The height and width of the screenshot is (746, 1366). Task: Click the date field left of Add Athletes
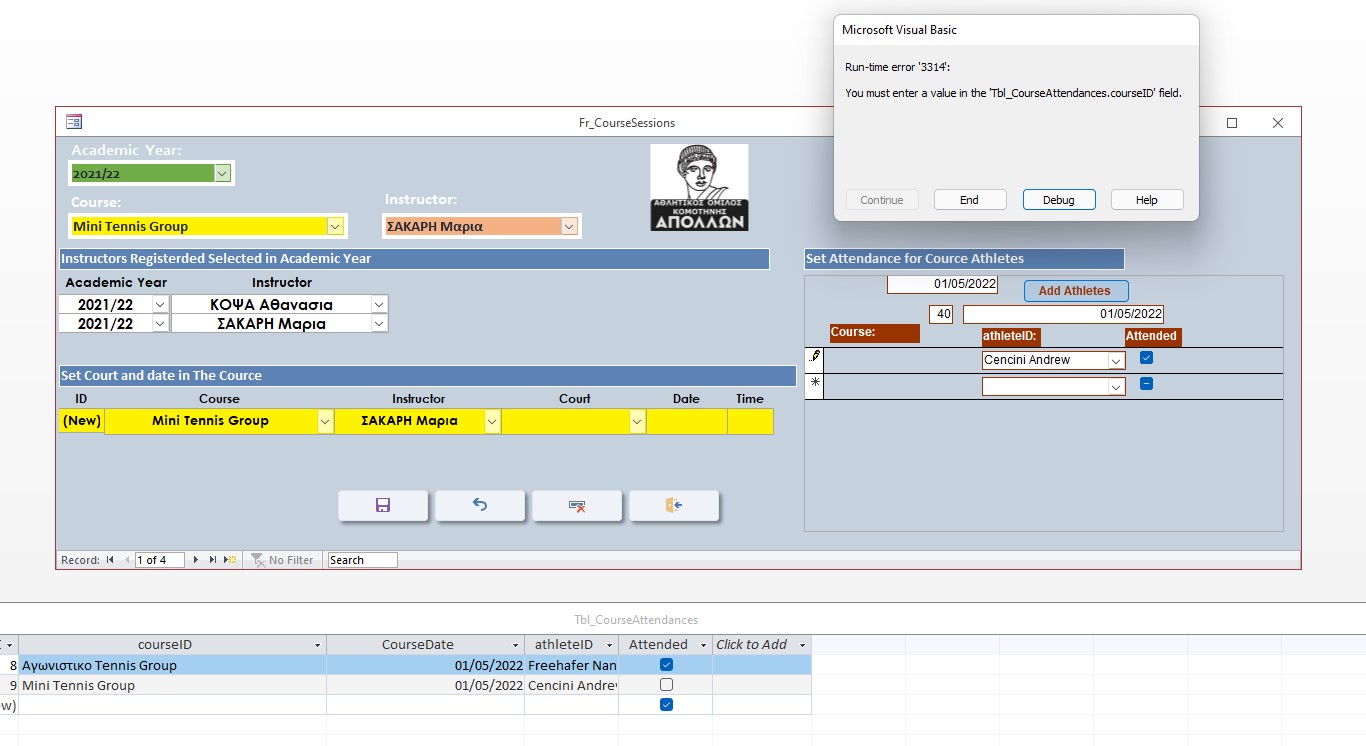(942, 284)
